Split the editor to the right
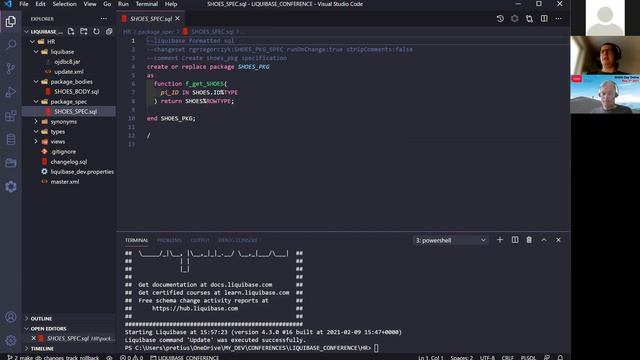The height and width of the screenshot is (360, 640). tap(544, 19)
